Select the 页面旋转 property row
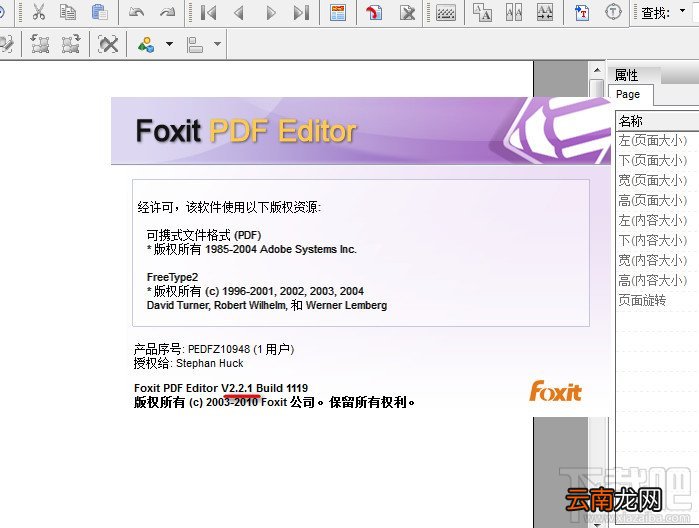 pyautogui.click(x=657, y=301)
